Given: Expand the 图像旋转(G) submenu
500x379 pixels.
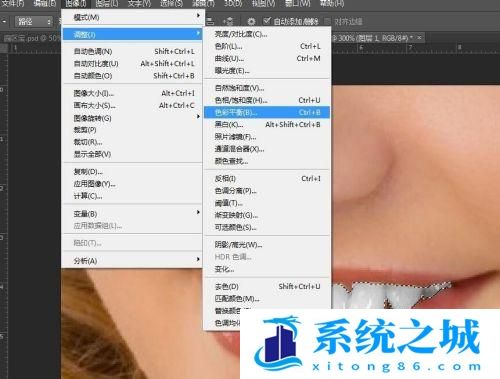Looking at the screenshot, I should 132,118.
